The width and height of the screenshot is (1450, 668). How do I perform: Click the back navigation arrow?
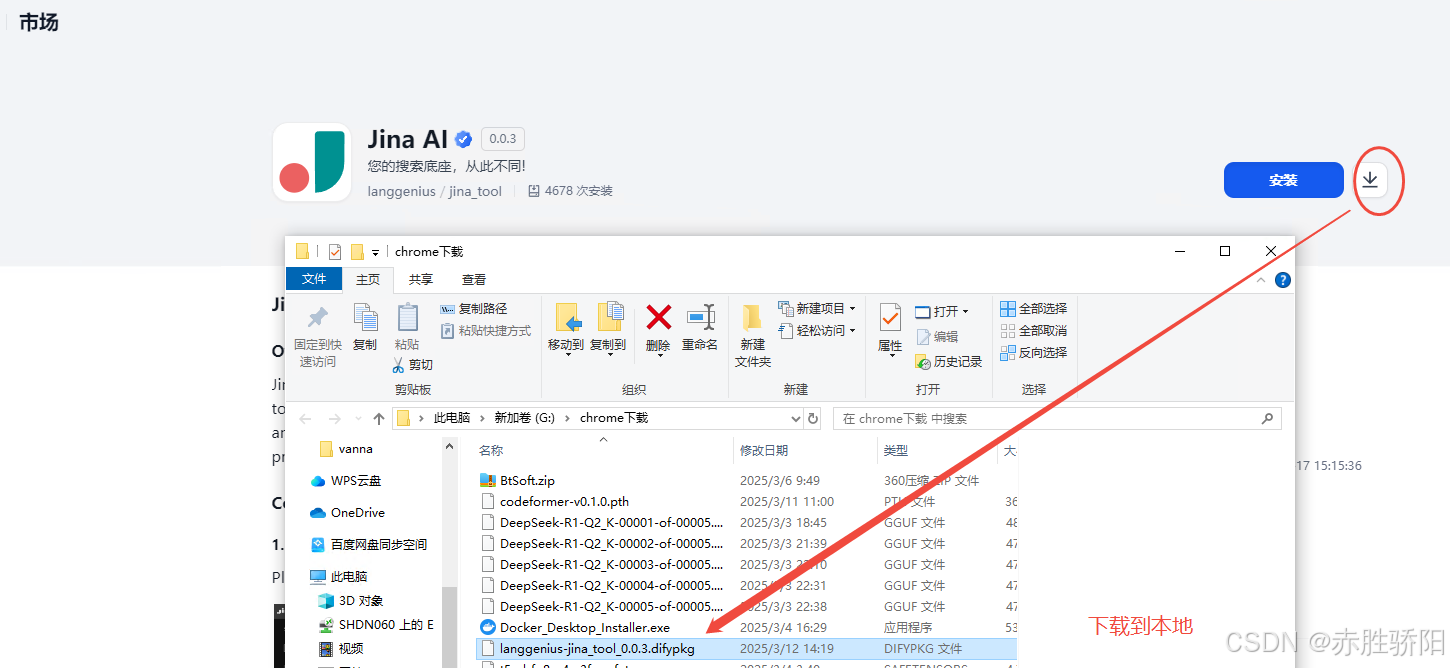point(305,419)
